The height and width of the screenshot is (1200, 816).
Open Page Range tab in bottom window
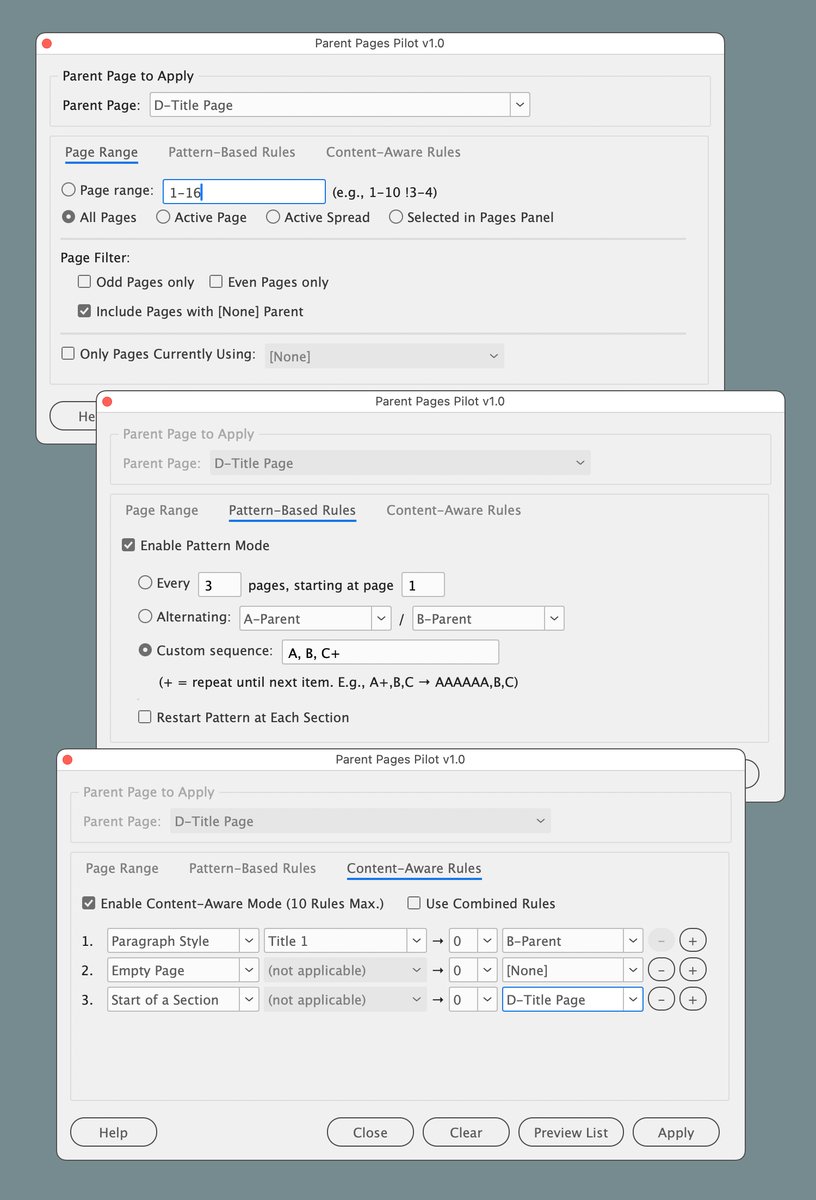(122, 868)
